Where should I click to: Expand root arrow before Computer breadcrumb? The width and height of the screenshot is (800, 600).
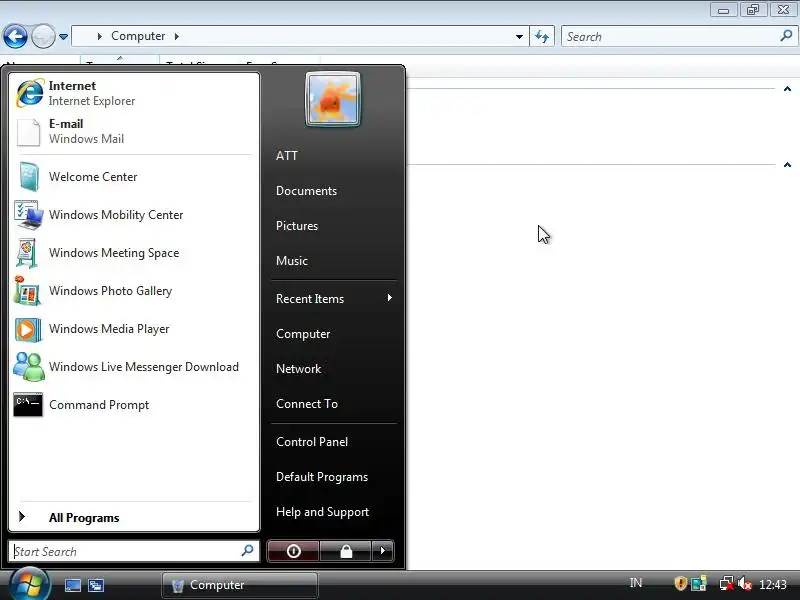99,36
